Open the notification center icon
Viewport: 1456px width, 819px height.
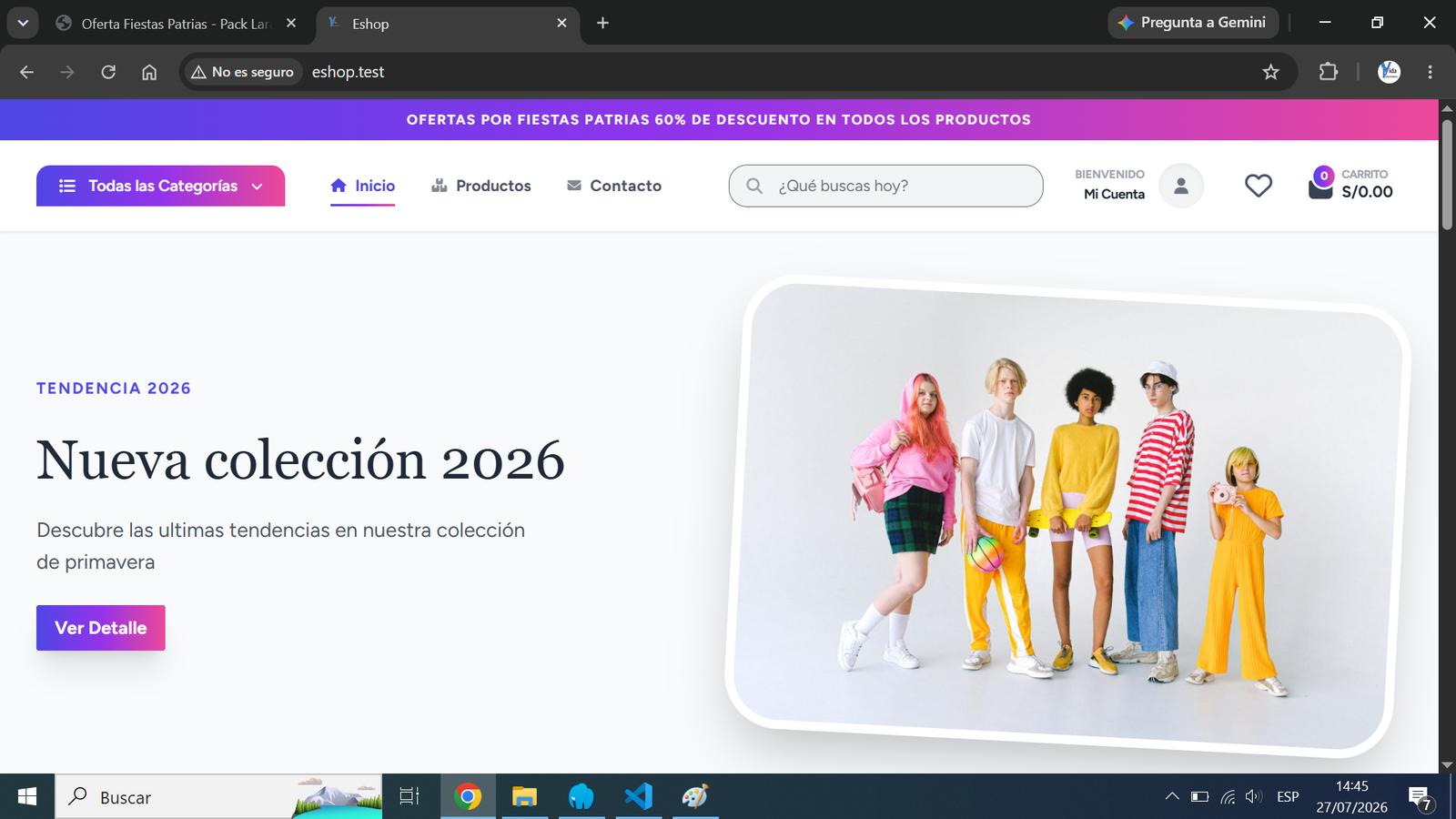click(1421, 798)
